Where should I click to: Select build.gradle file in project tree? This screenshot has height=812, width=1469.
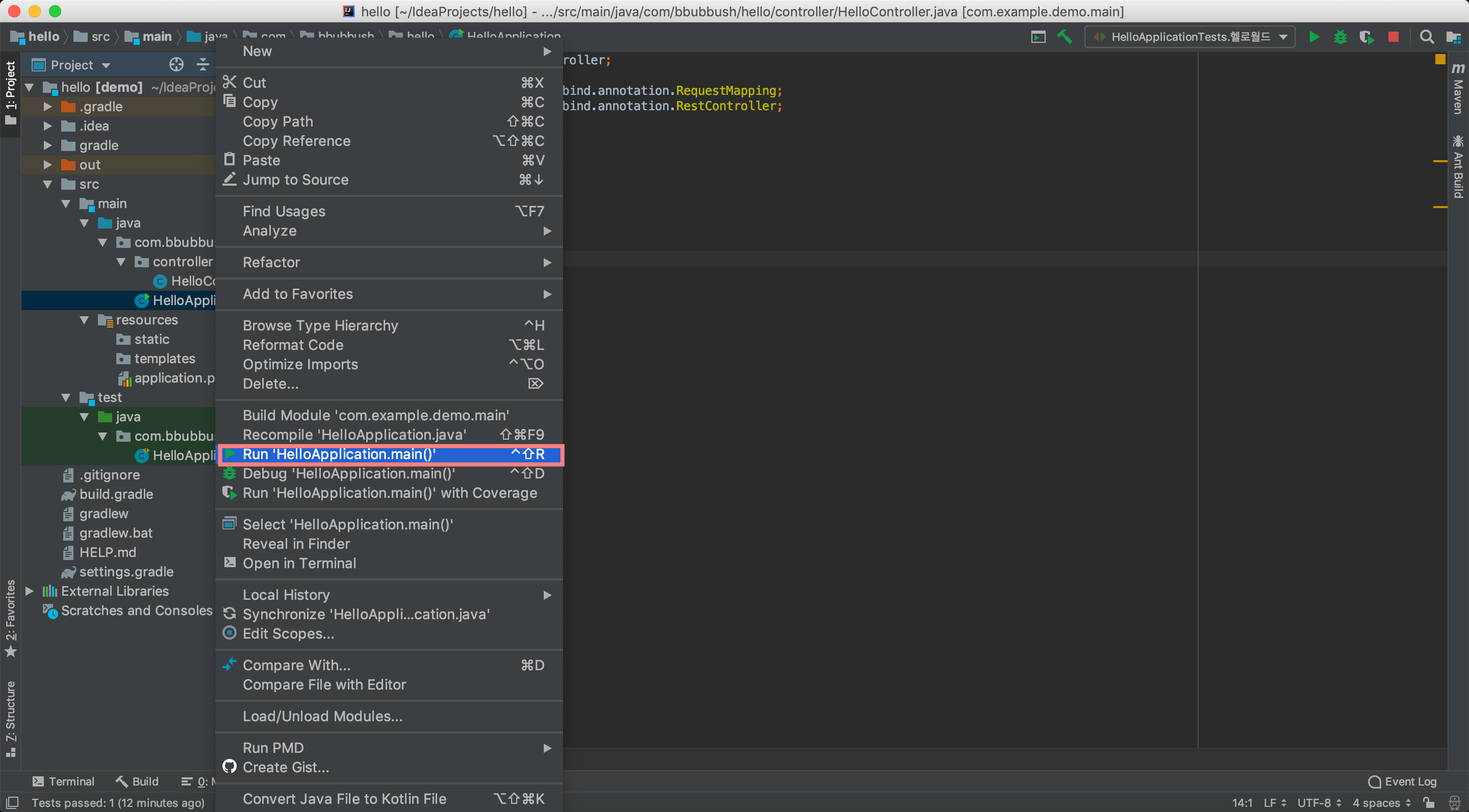[x=116, y=494]
